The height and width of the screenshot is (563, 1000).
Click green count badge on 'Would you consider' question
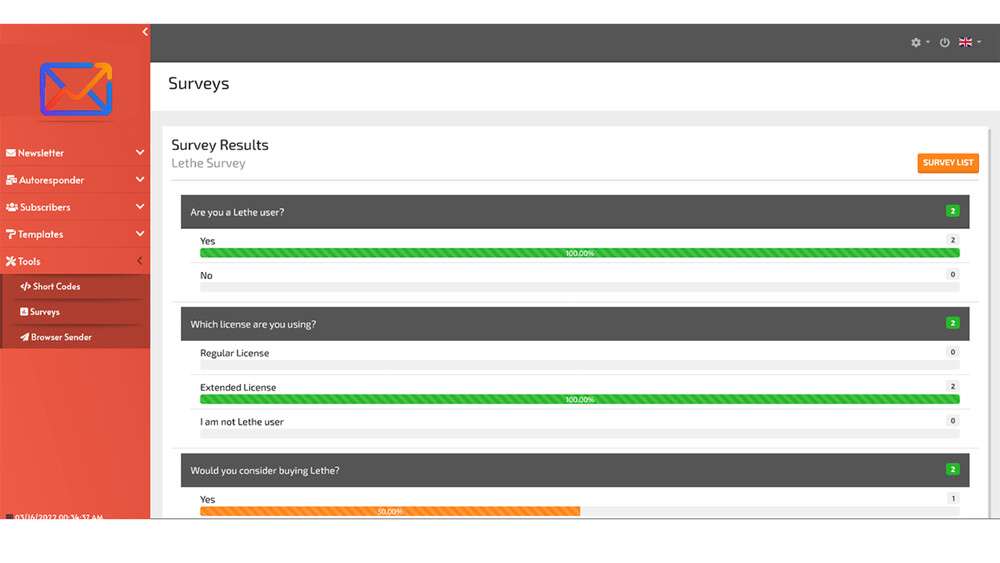coord(952,469)
